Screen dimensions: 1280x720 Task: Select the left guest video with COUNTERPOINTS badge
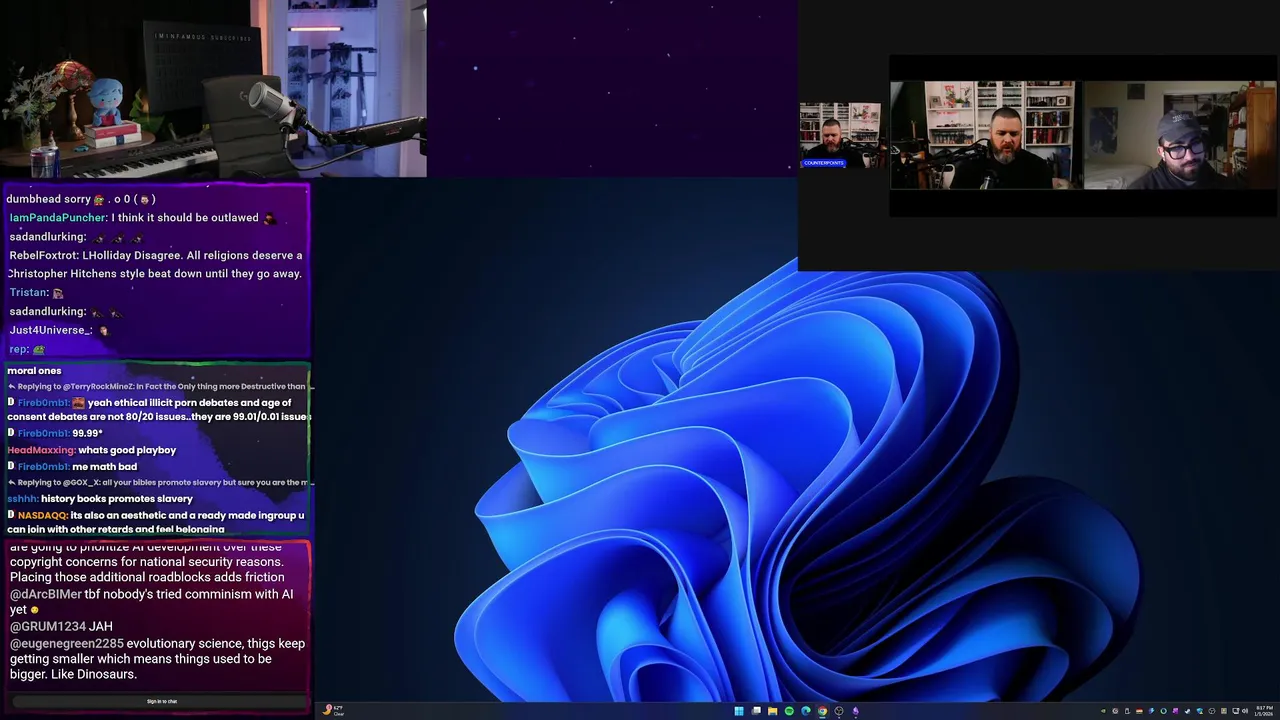point(840,135)
